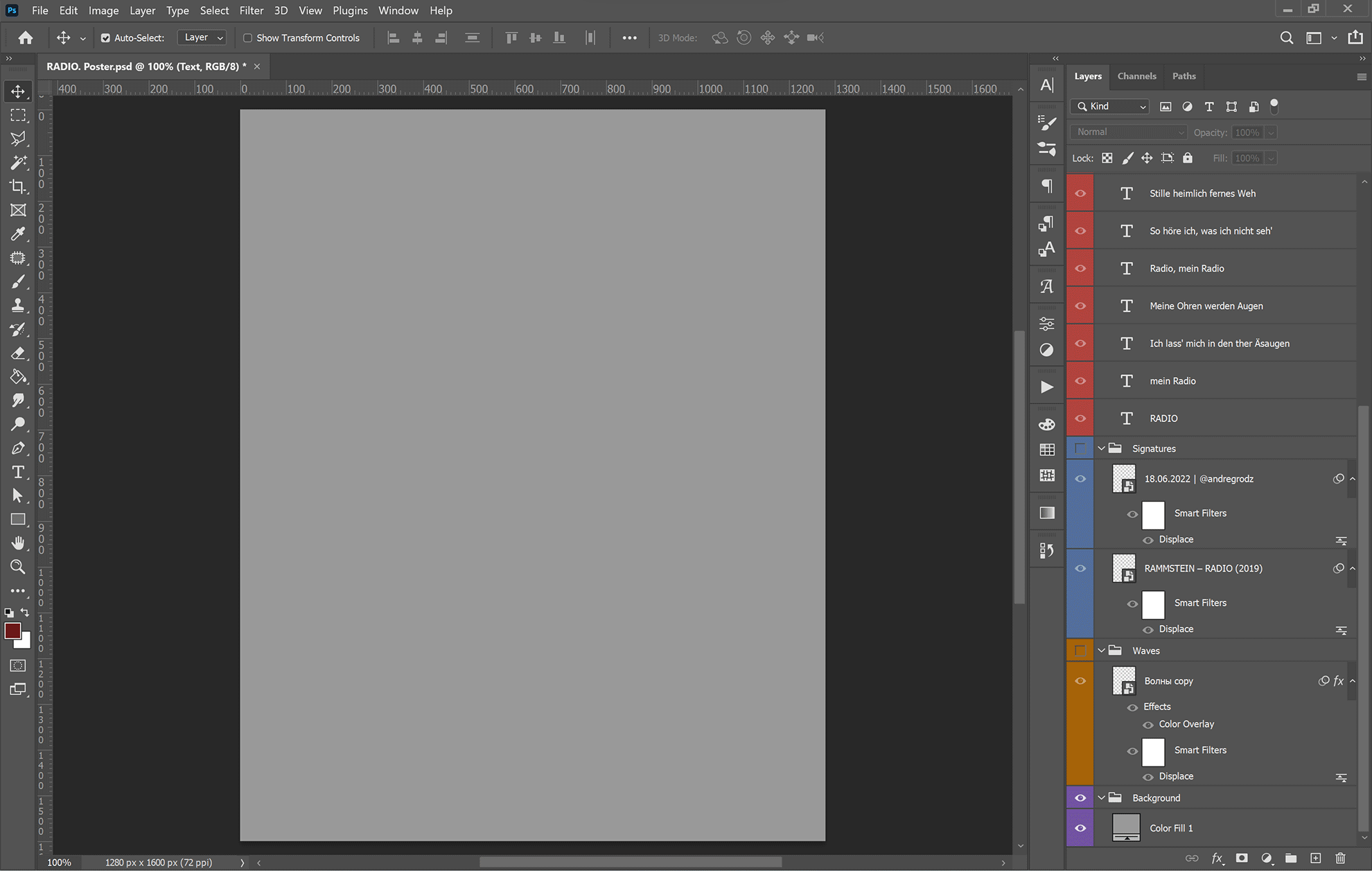Collapse the Signatures group
The width and height of the screenshot is (1372, 871).
pos(1101,448)
